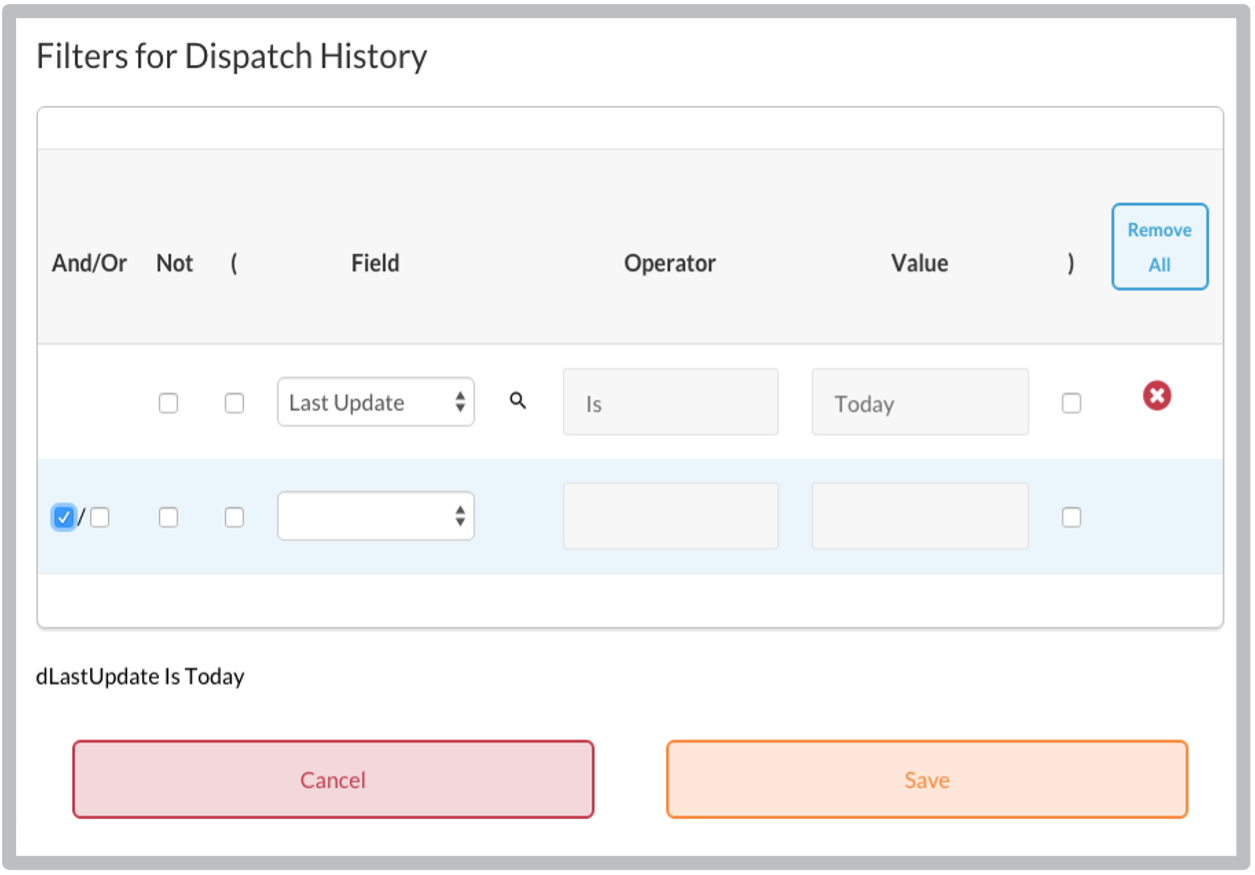Click the Not column header
The image size is (1255, 875).
point(175,263)
